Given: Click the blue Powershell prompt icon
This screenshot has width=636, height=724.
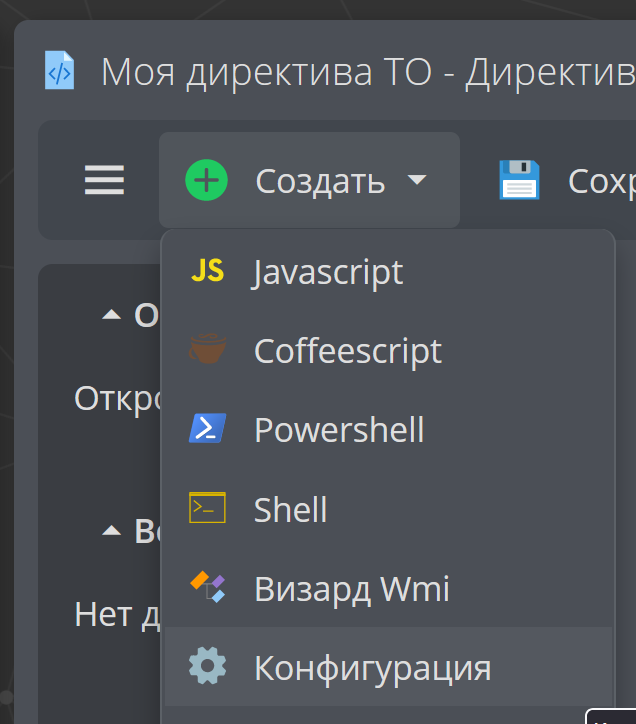Looking at the screenshot, I should click(x=207, y=428).
